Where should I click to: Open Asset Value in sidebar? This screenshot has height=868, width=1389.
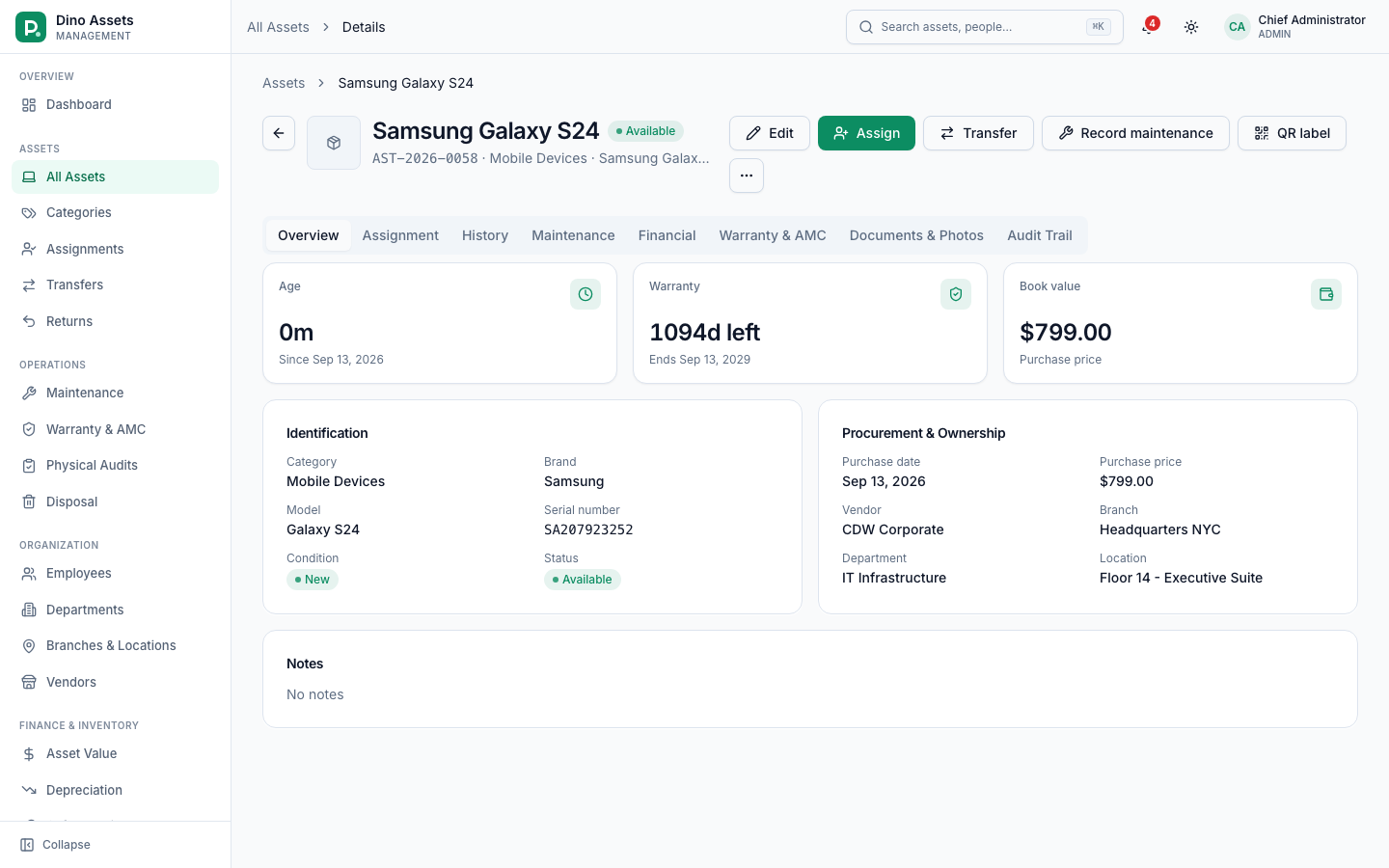(115, 753)
